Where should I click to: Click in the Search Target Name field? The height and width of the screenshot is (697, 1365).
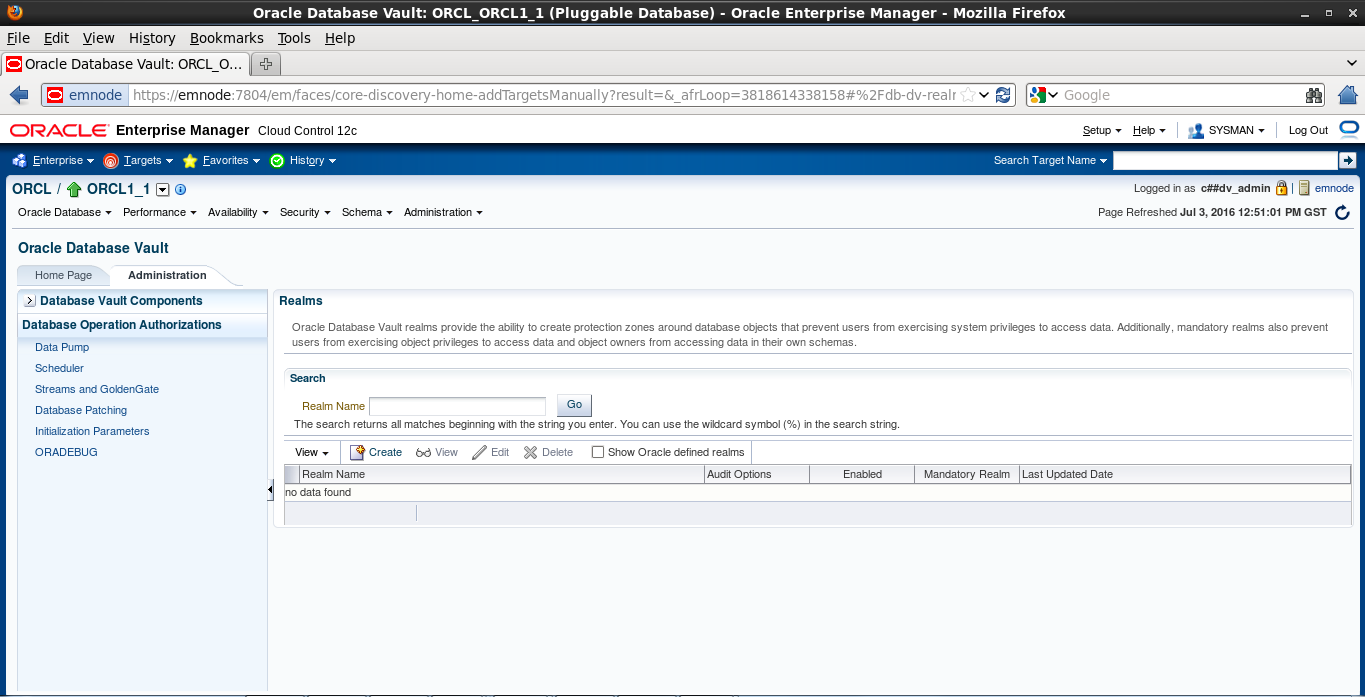[1225, 160]
